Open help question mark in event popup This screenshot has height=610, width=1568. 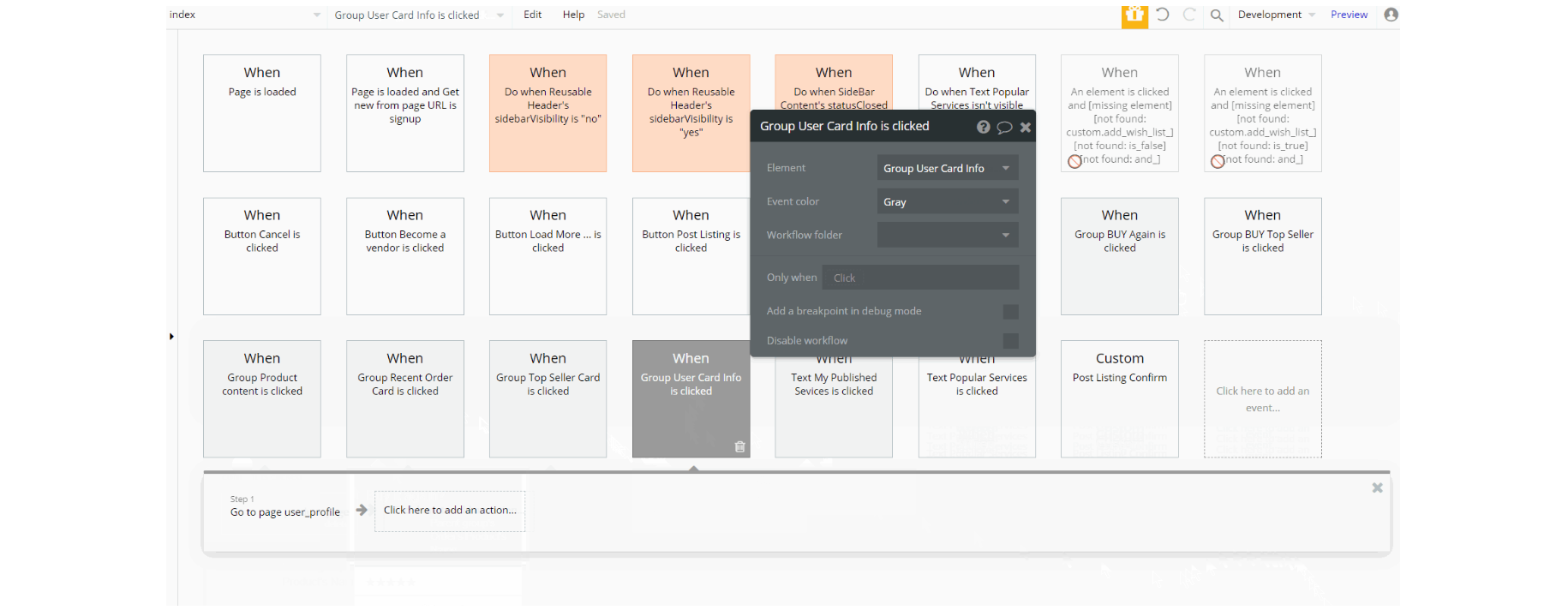pyautogui.click(x=984, y=127)
